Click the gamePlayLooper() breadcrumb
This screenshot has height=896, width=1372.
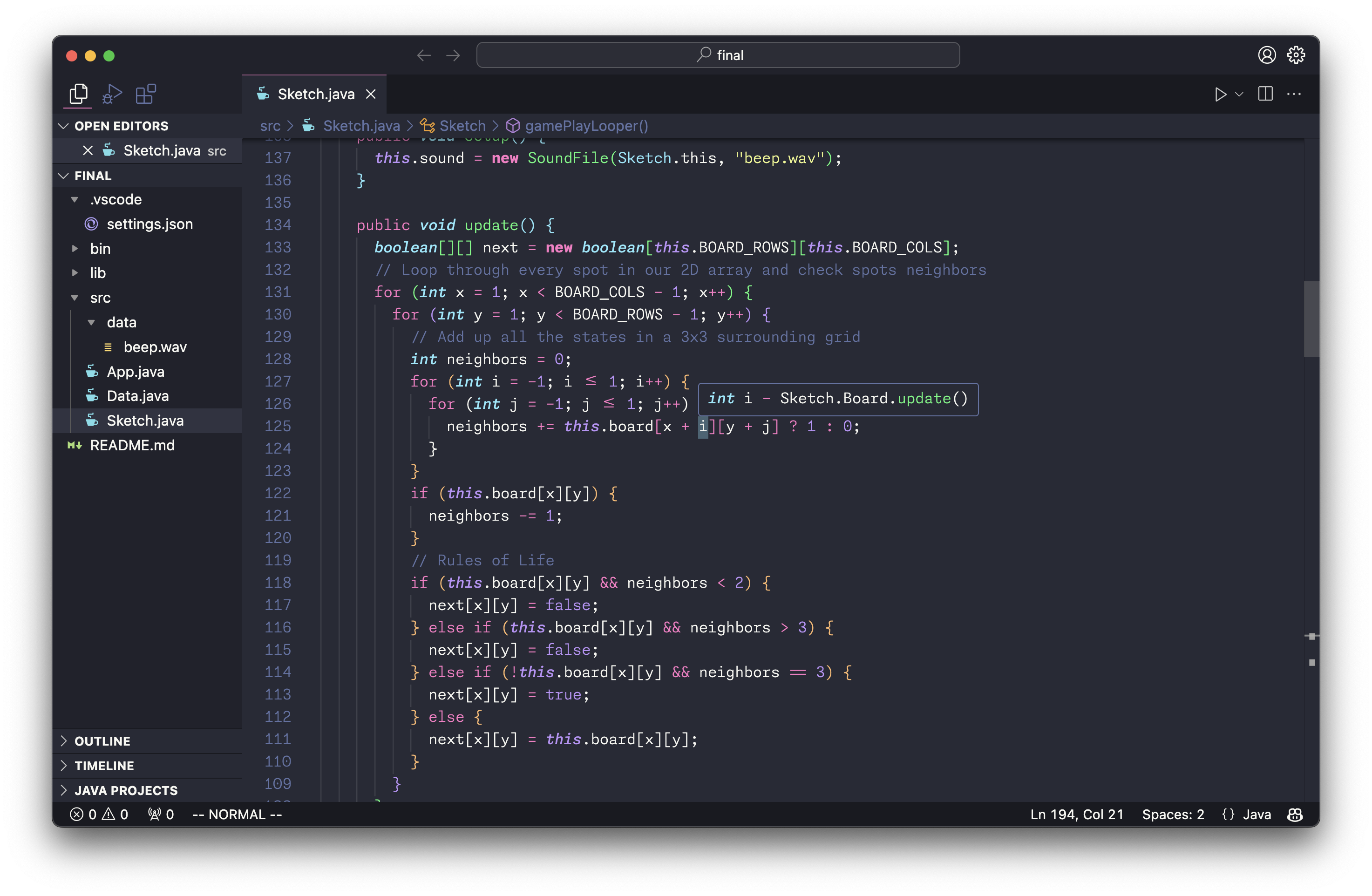coord(586,126)
